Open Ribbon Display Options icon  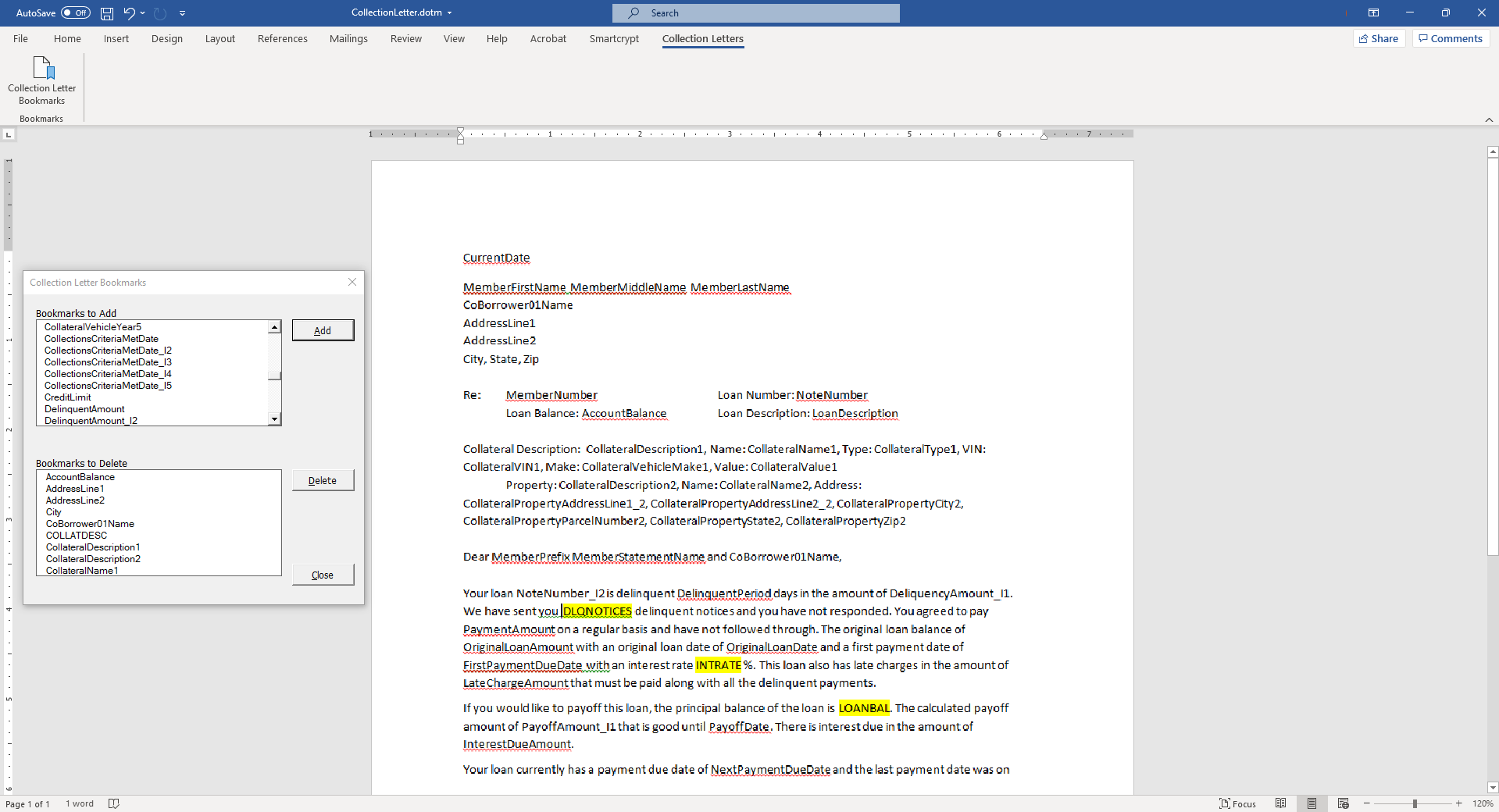[x=1373, y=12]
